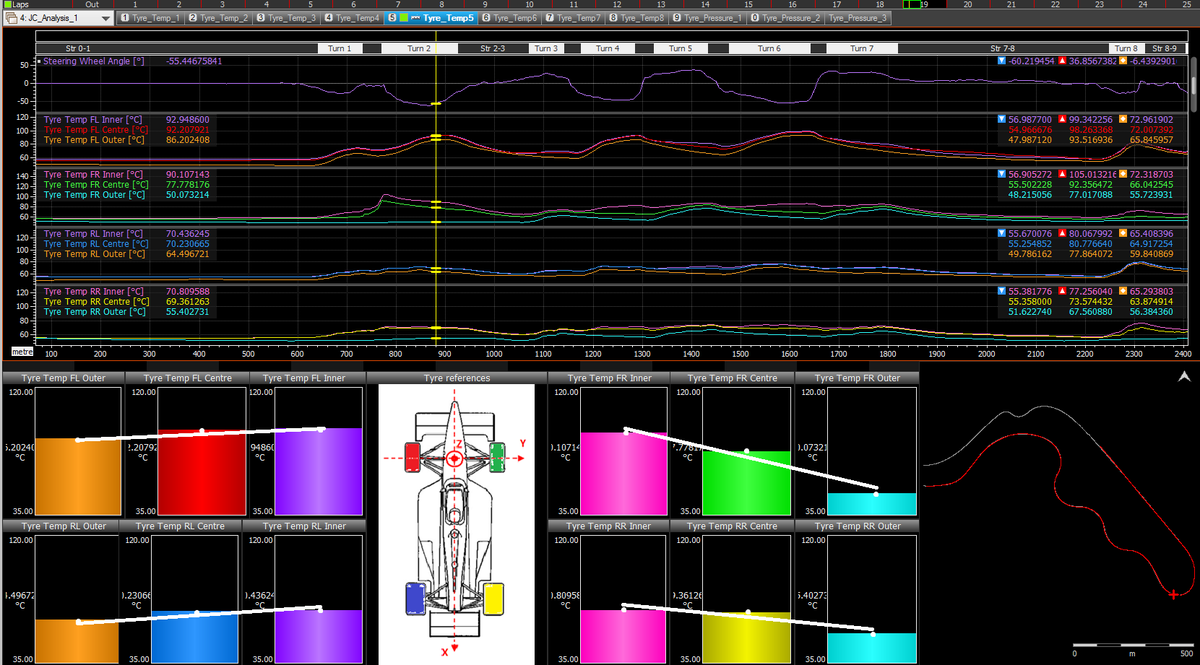Click the steering angle average icon (orange)

coord(1124,61)
